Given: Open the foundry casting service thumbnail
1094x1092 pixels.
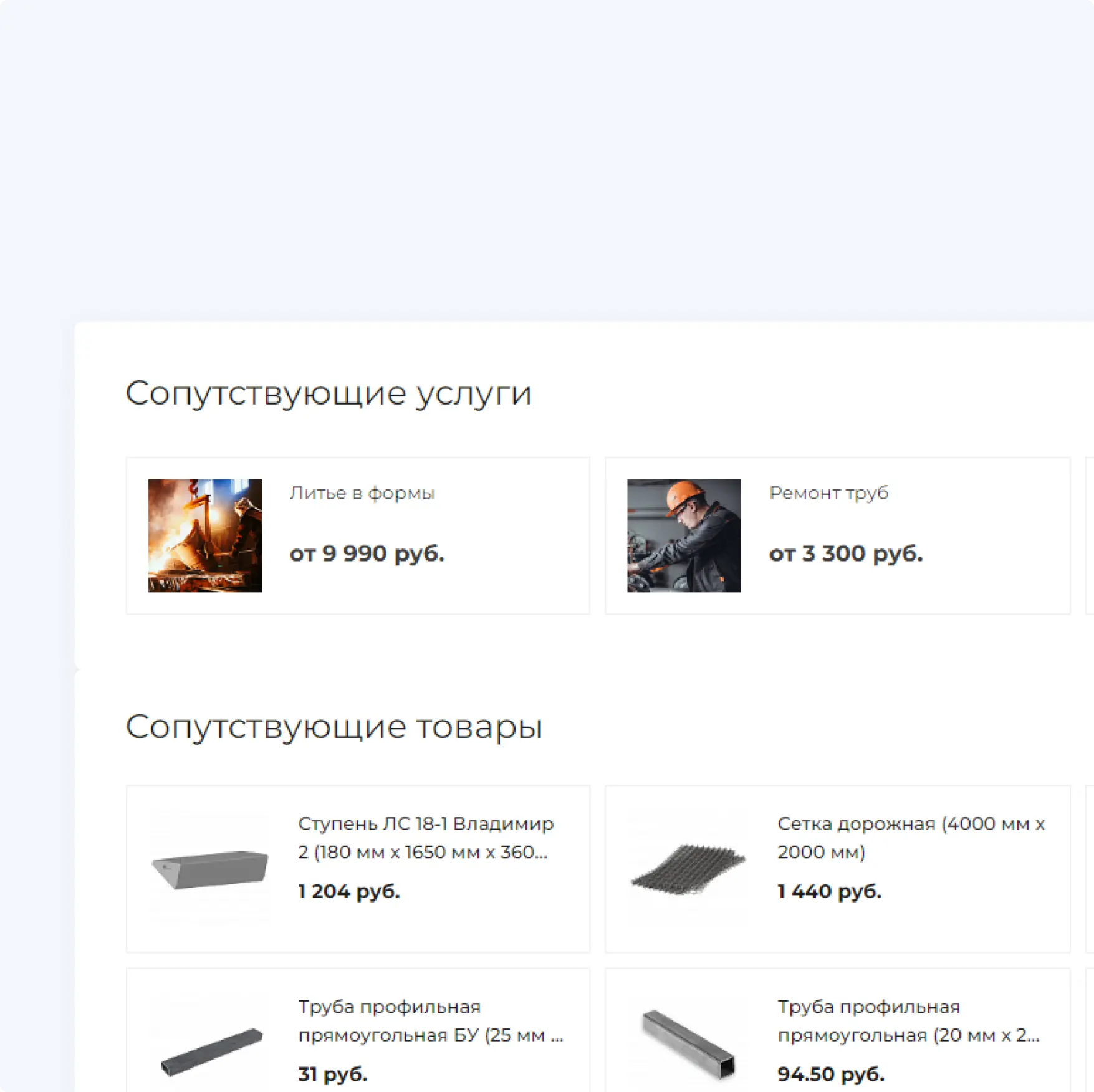Looking at the screenshot, I should click(204, 535).
